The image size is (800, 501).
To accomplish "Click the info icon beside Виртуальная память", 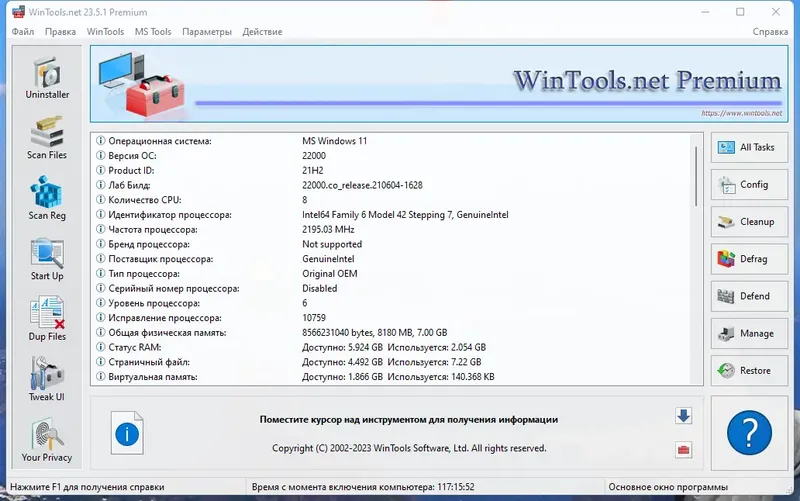I will [x=101, y=377].
